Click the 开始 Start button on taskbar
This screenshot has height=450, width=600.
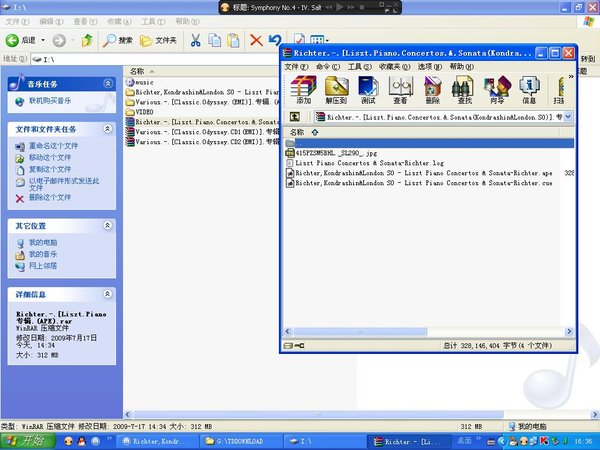tap(24, 440)
